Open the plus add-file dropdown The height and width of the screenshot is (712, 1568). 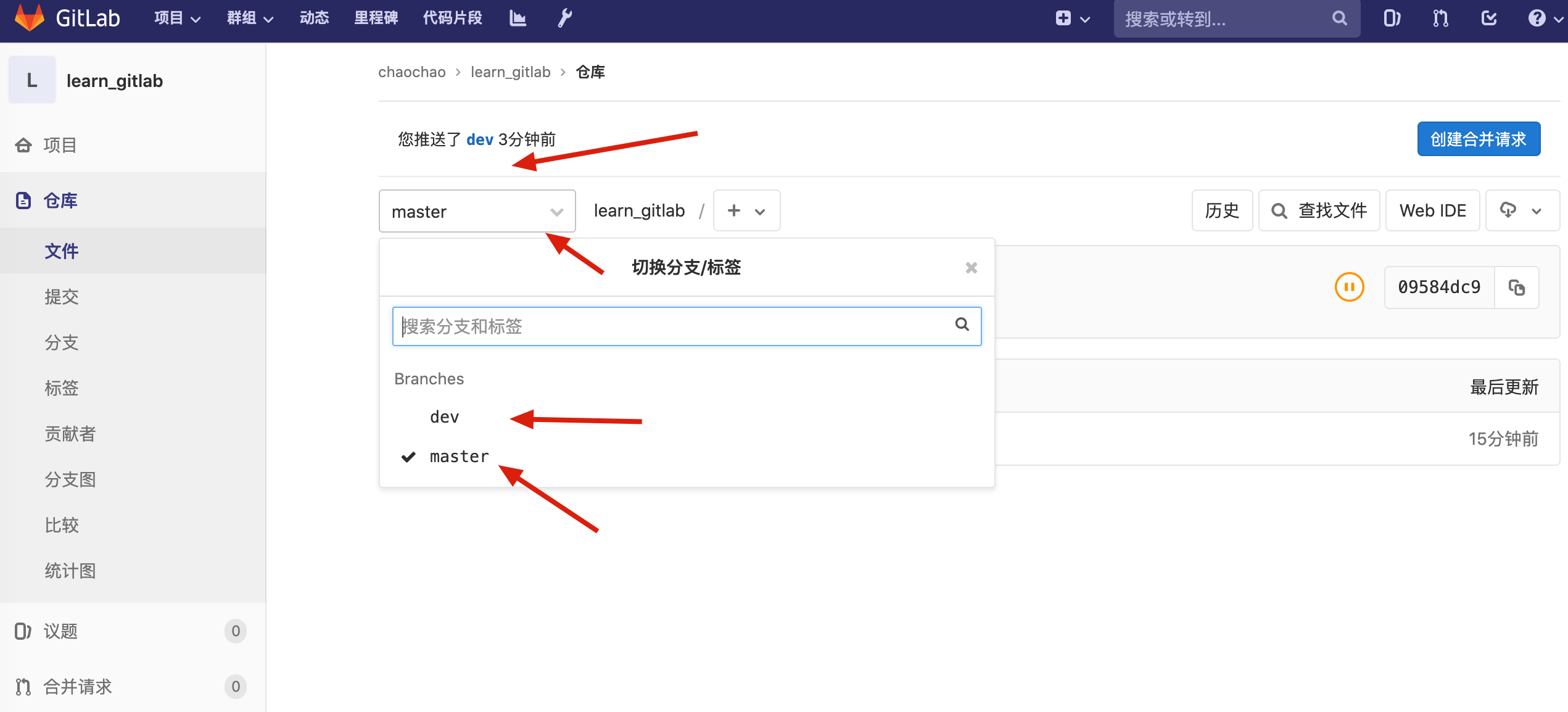746,211
